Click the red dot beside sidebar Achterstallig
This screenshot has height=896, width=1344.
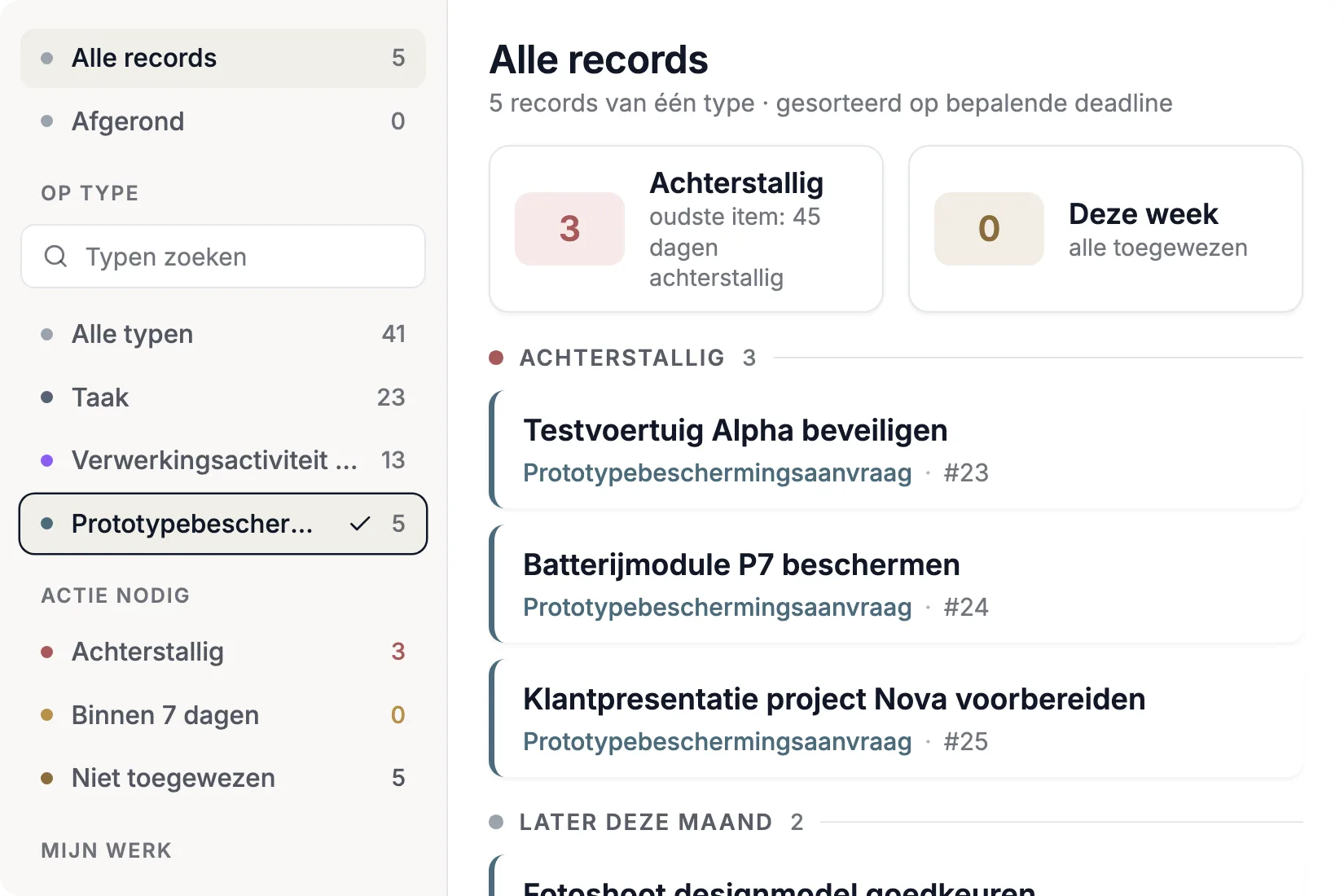pyautogui.click(x=47, y=652)
